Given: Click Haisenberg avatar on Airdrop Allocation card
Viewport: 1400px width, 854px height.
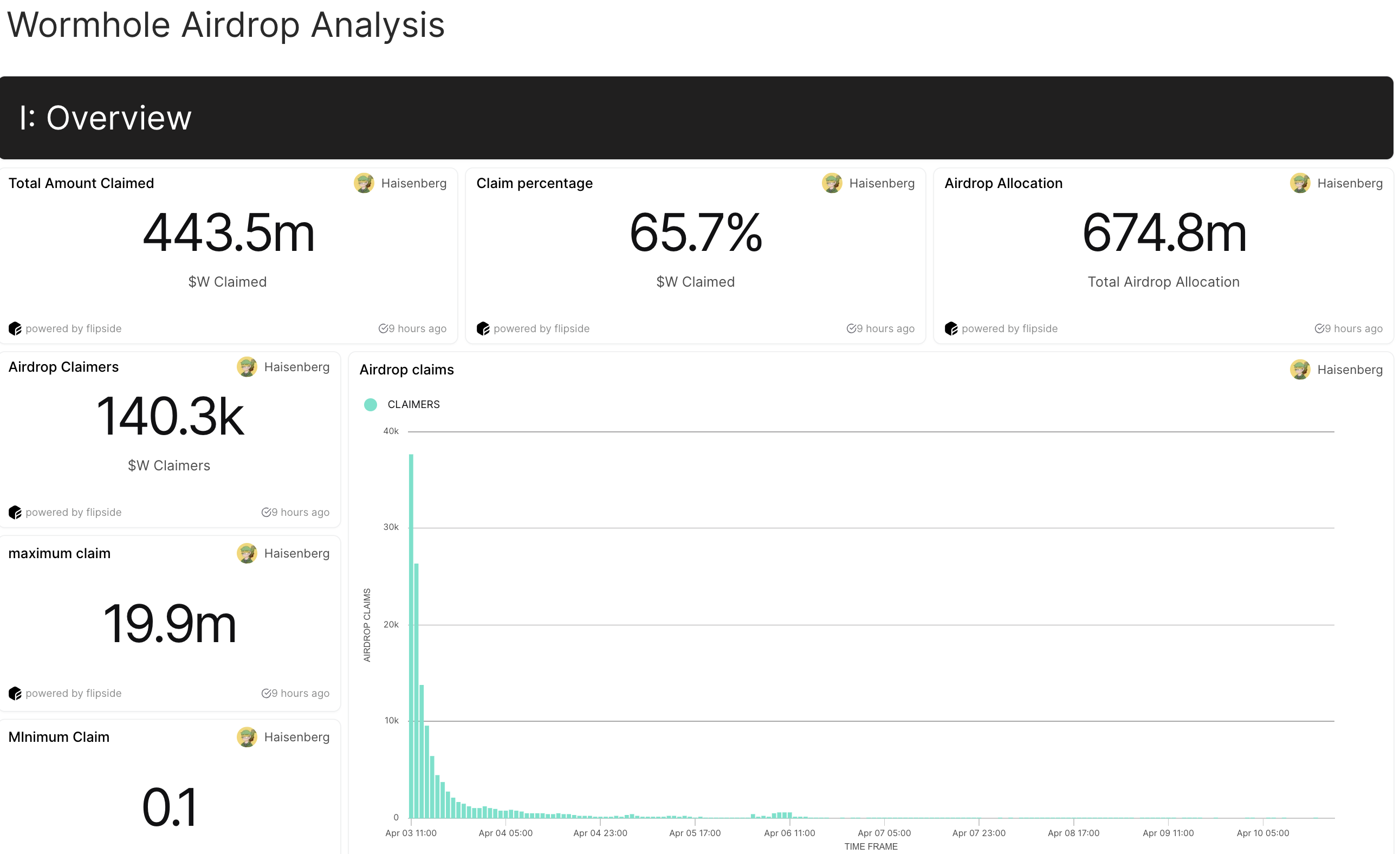Looking at the screenshot, I should [1300, 183].
